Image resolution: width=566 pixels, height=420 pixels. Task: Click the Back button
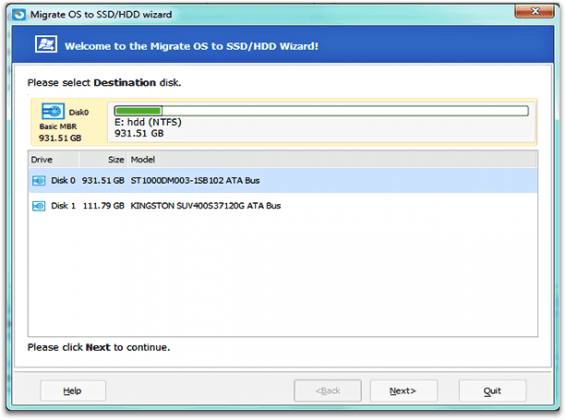point(328,390)
